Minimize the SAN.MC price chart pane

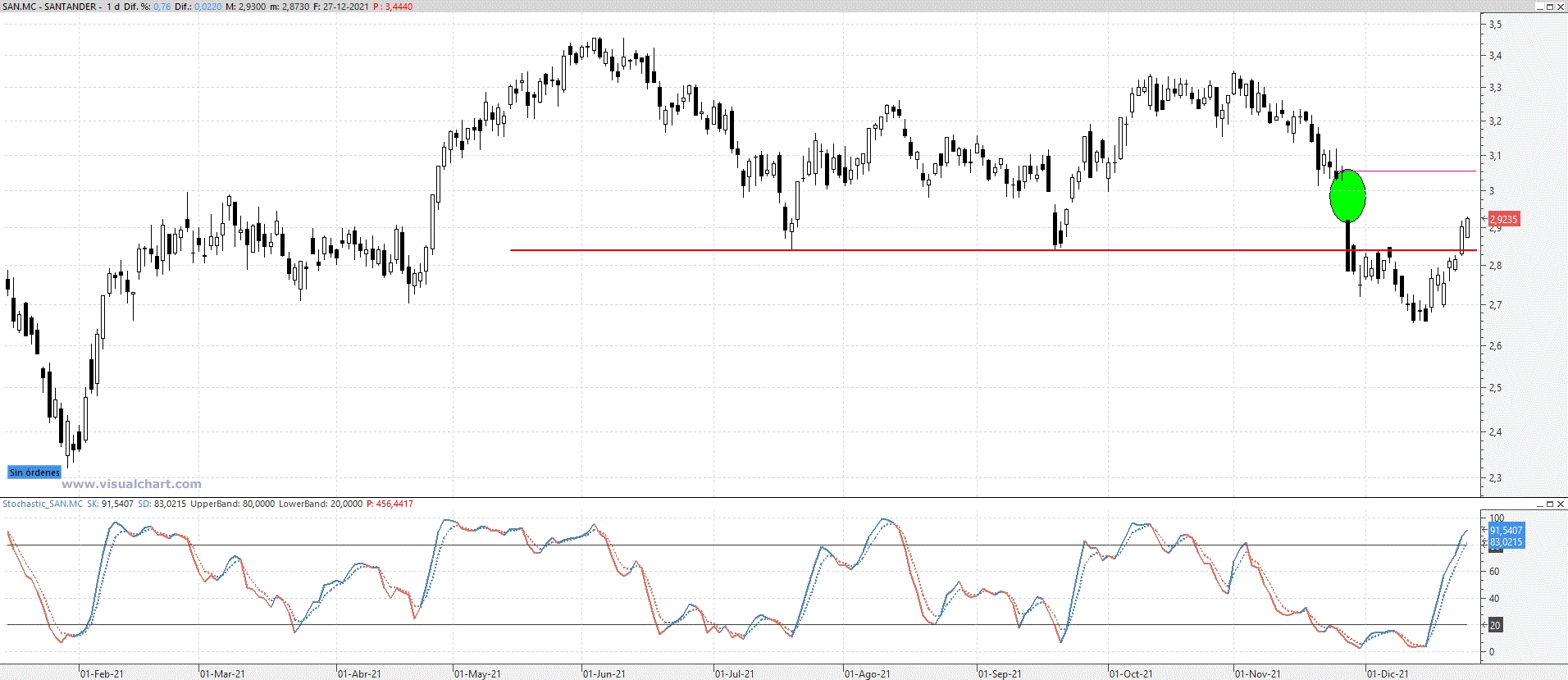click(1539, 7)
